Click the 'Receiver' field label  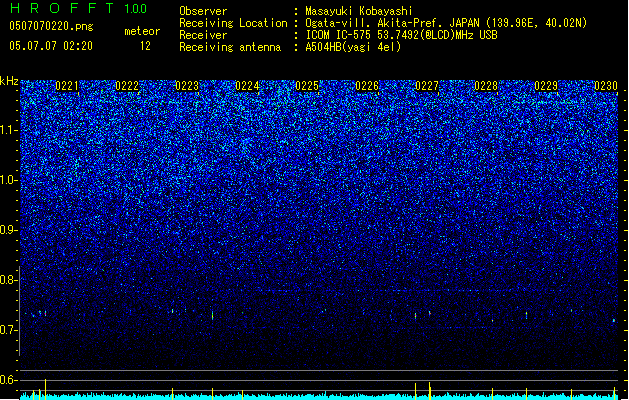[203, 35]
